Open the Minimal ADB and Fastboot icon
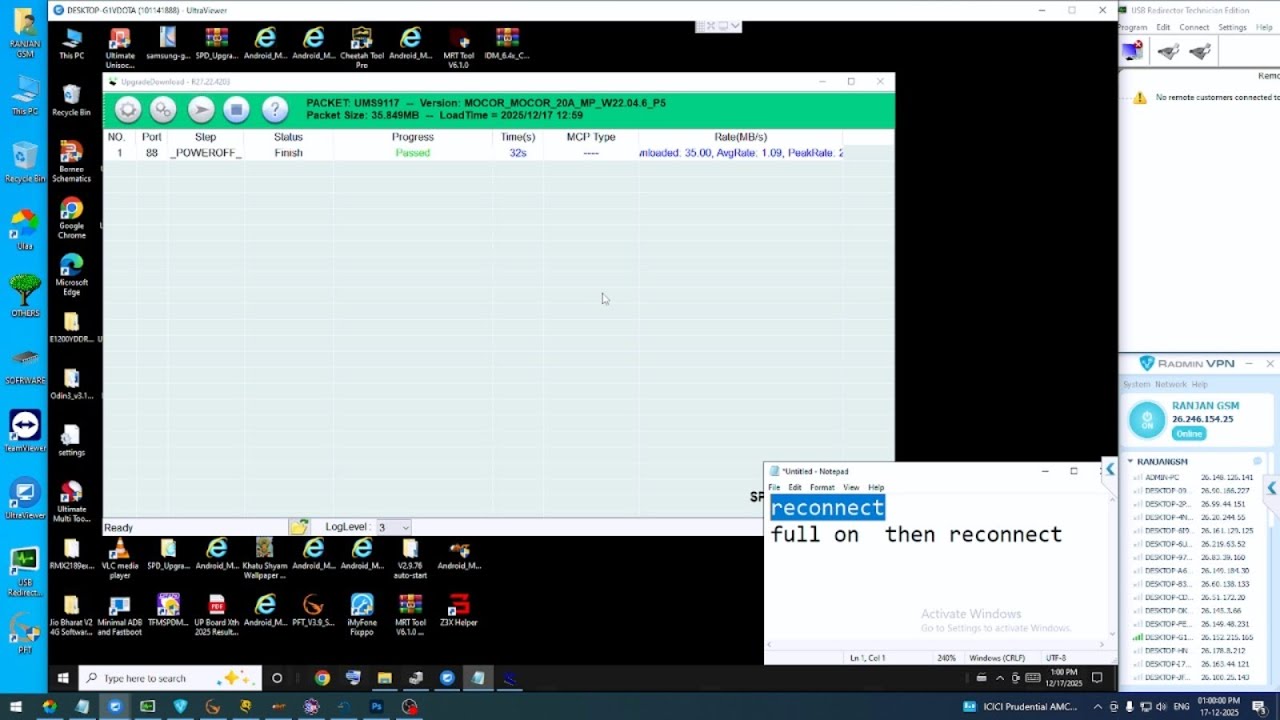 (x=119, y=612)
